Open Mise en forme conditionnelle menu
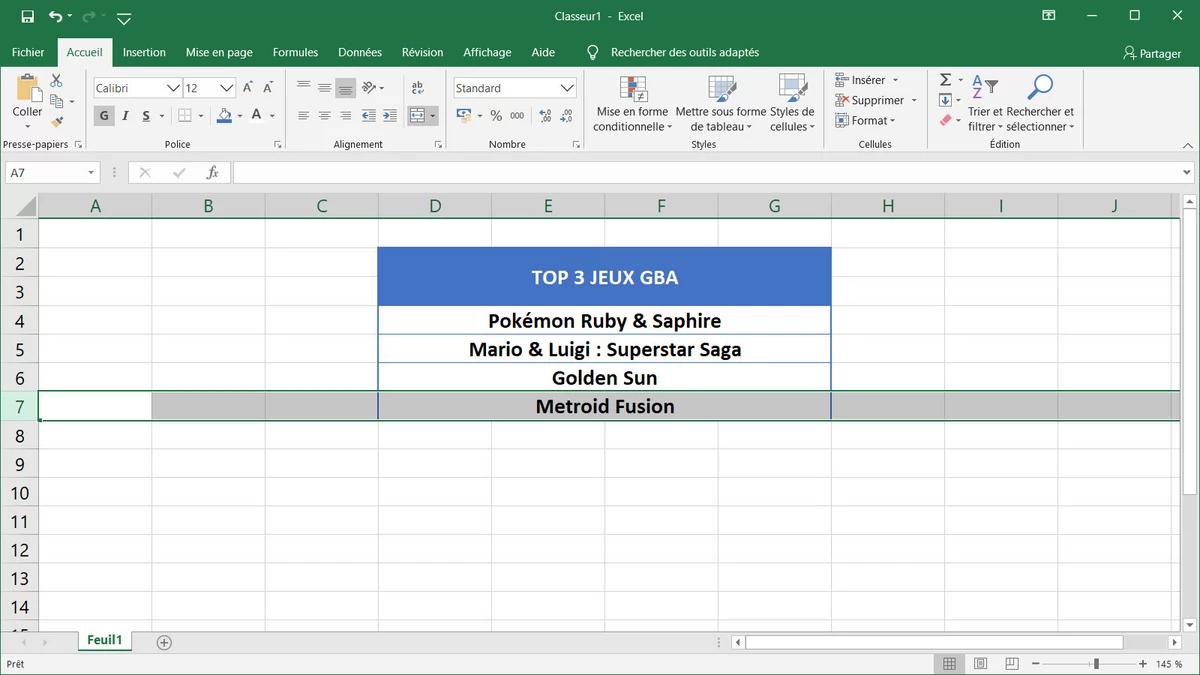1200x675 pixels. [632, 103]
